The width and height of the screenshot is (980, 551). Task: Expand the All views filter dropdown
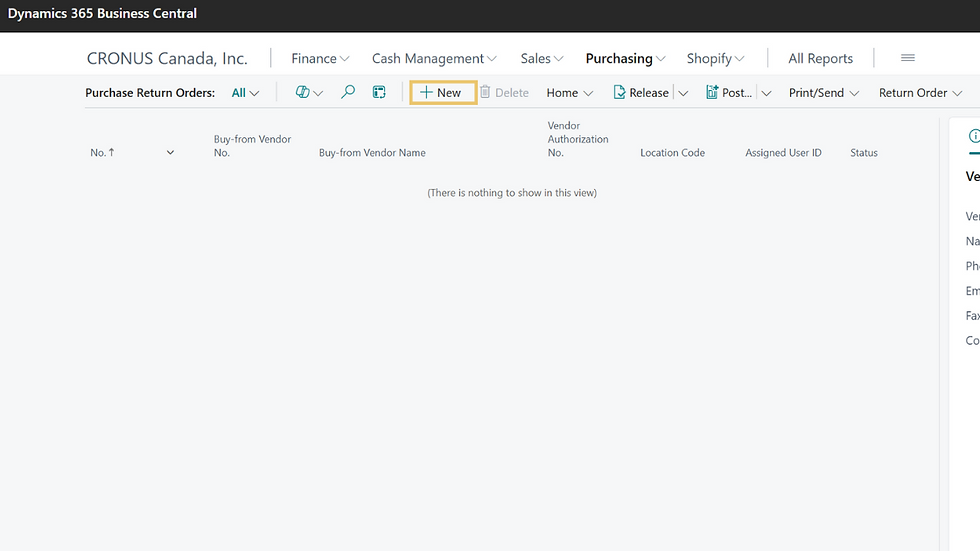pyautogui.click(x=245, y=92)
